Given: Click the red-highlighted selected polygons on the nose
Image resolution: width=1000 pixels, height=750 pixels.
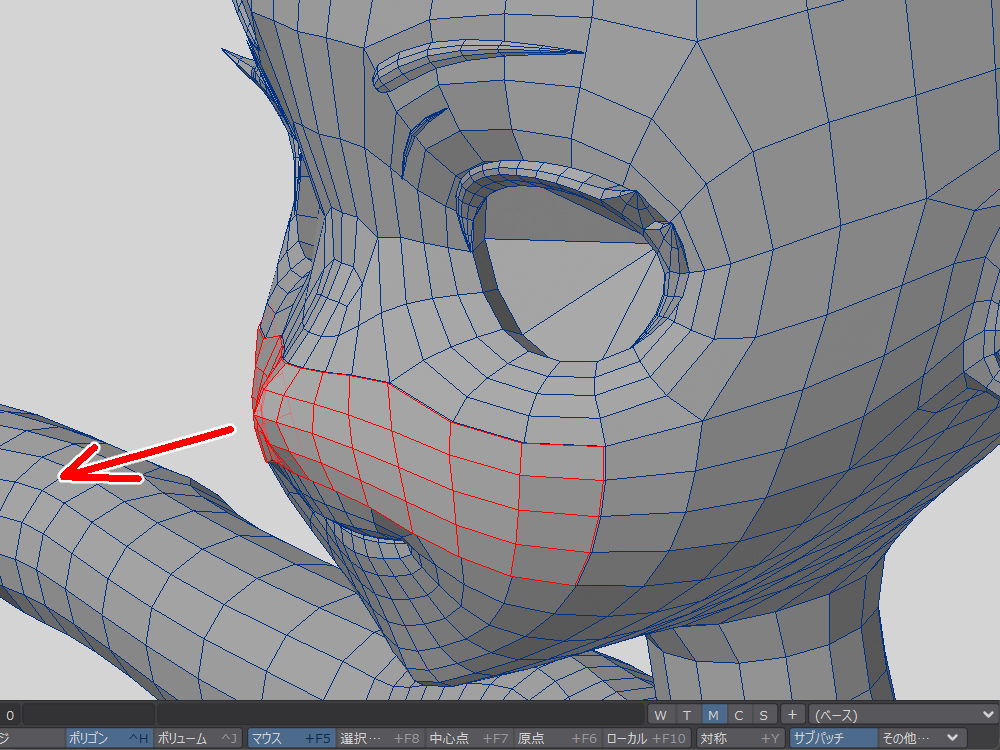Looking at the screenshot, I should [430, 470].
